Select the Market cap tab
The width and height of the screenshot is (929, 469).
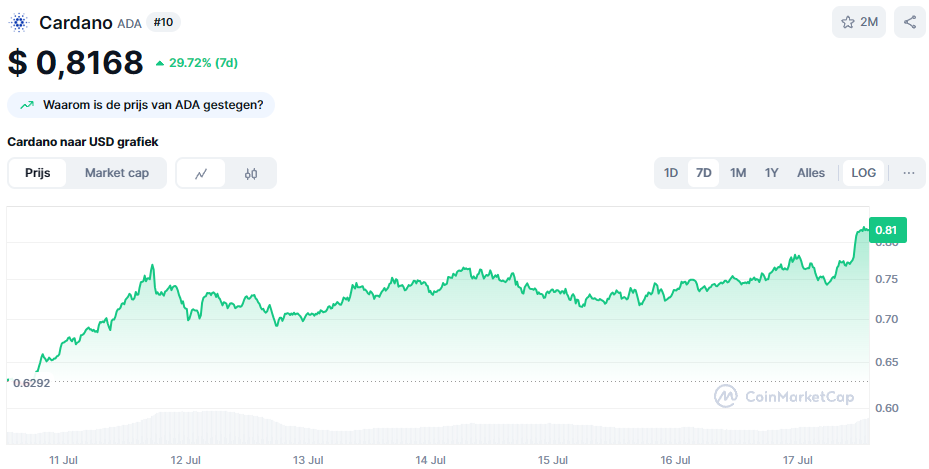117,173
